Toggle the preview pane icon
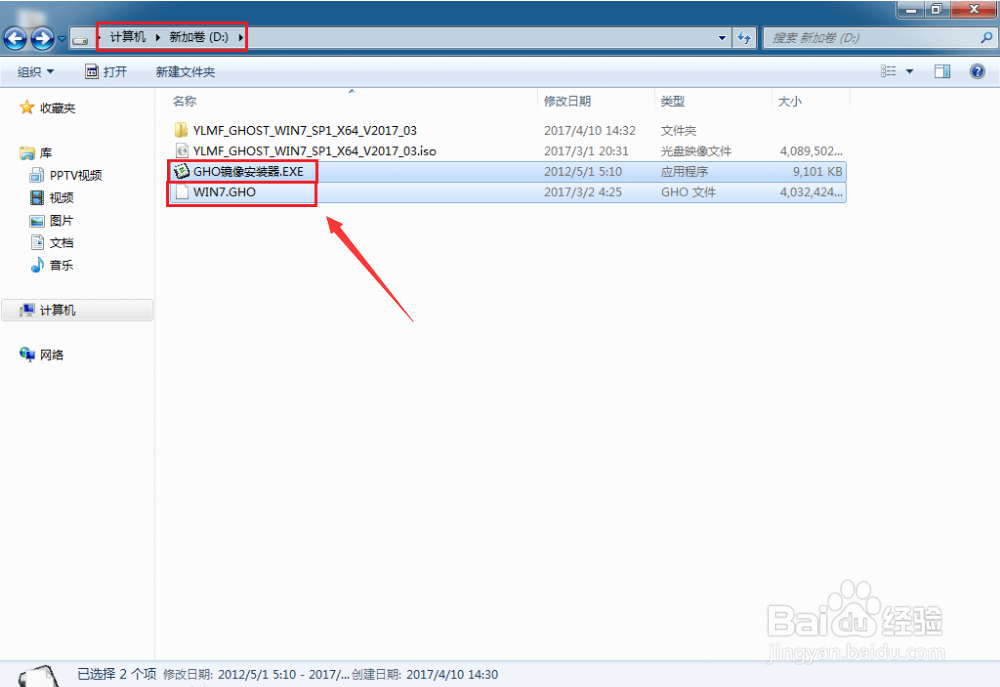Screen dimensions: 1000x687 pos(942,71)
